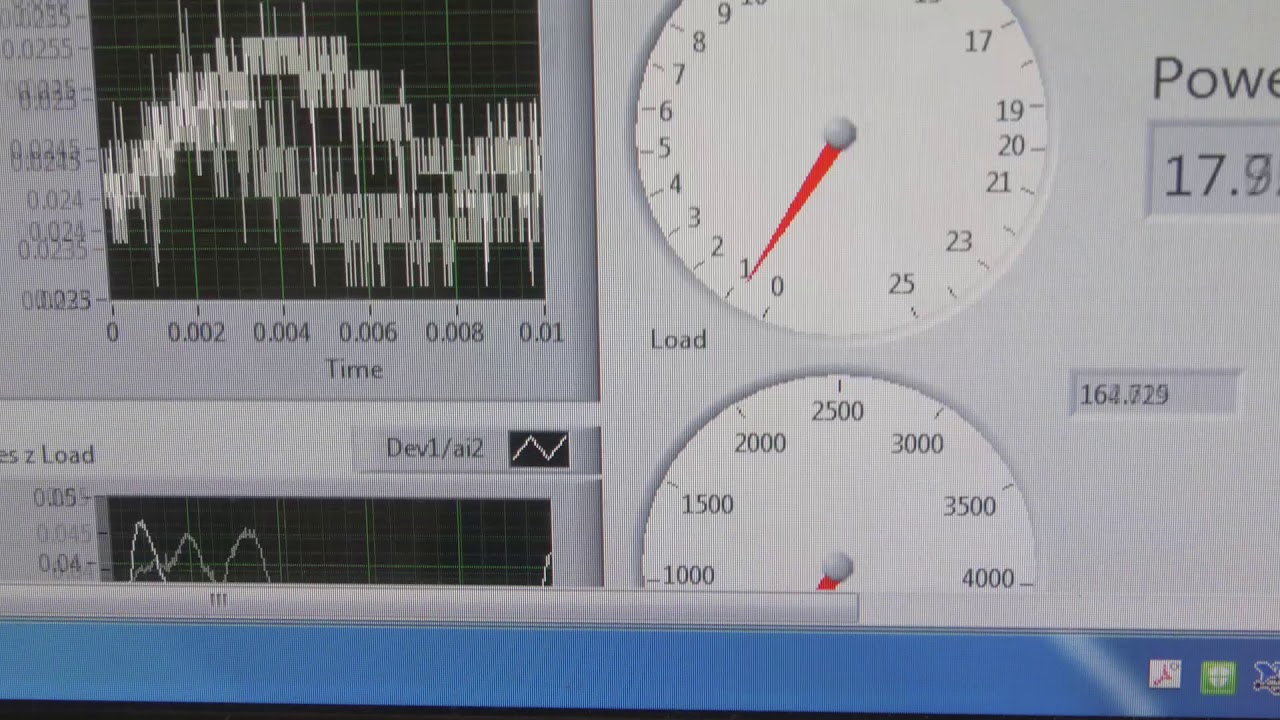Viewport: 1280px width, 720px height.
Task: Open the green shield tray icon
Action: 1218,677
